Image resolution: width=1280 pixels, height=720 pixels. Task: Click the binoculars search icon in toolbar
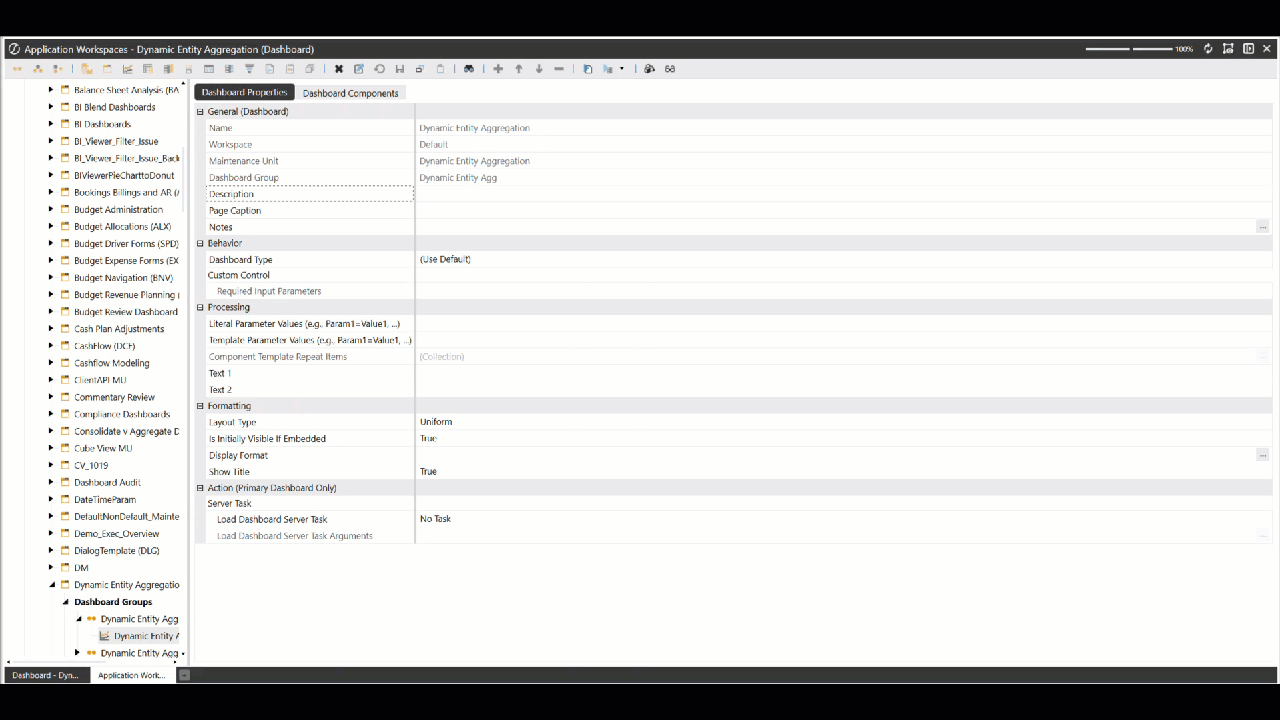468,69
